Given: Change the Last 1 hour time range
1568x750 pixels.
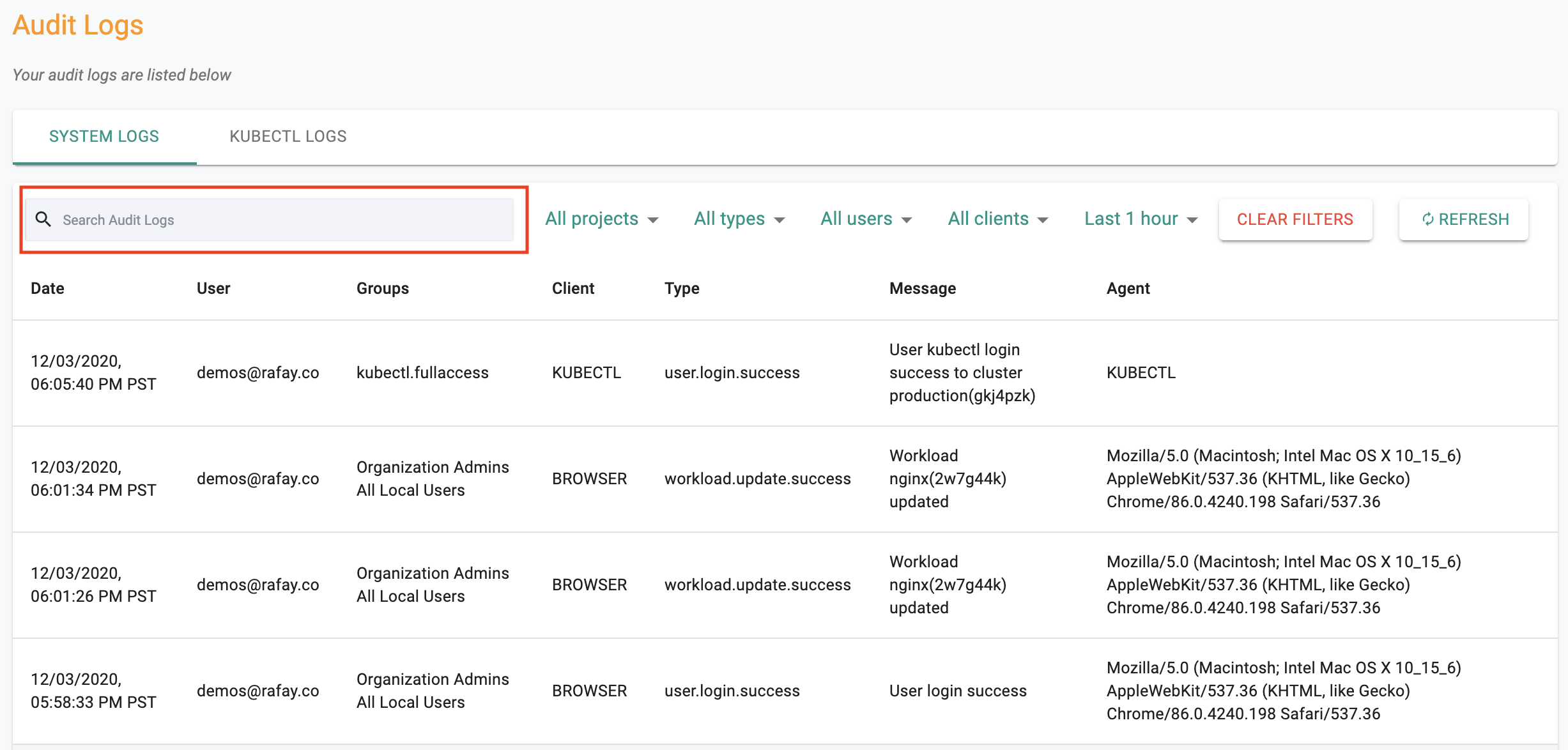Looking at the screenshot, I should tap(1141, 218).
